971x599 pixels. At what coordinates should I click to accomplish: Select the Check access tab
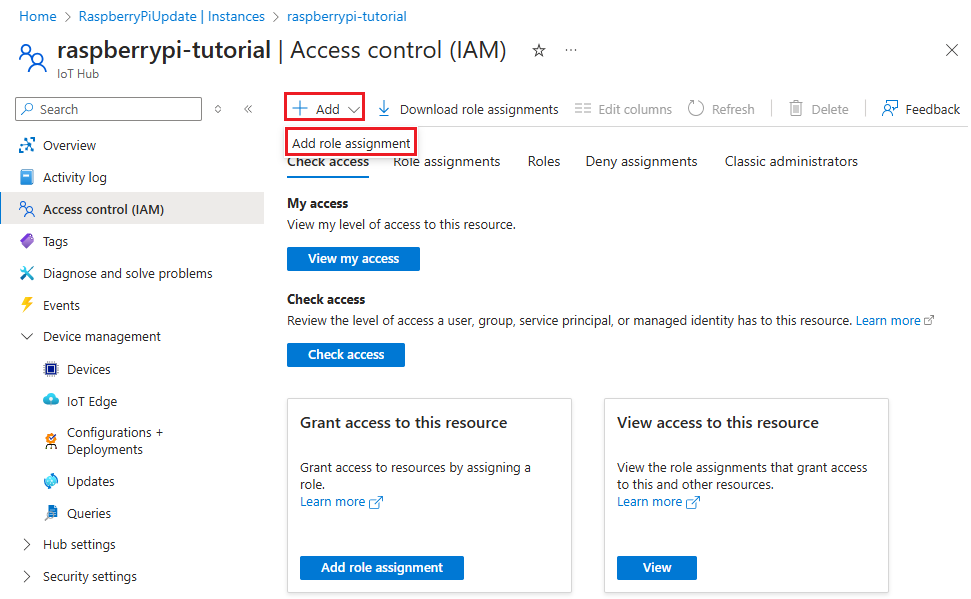click(328, 163)
